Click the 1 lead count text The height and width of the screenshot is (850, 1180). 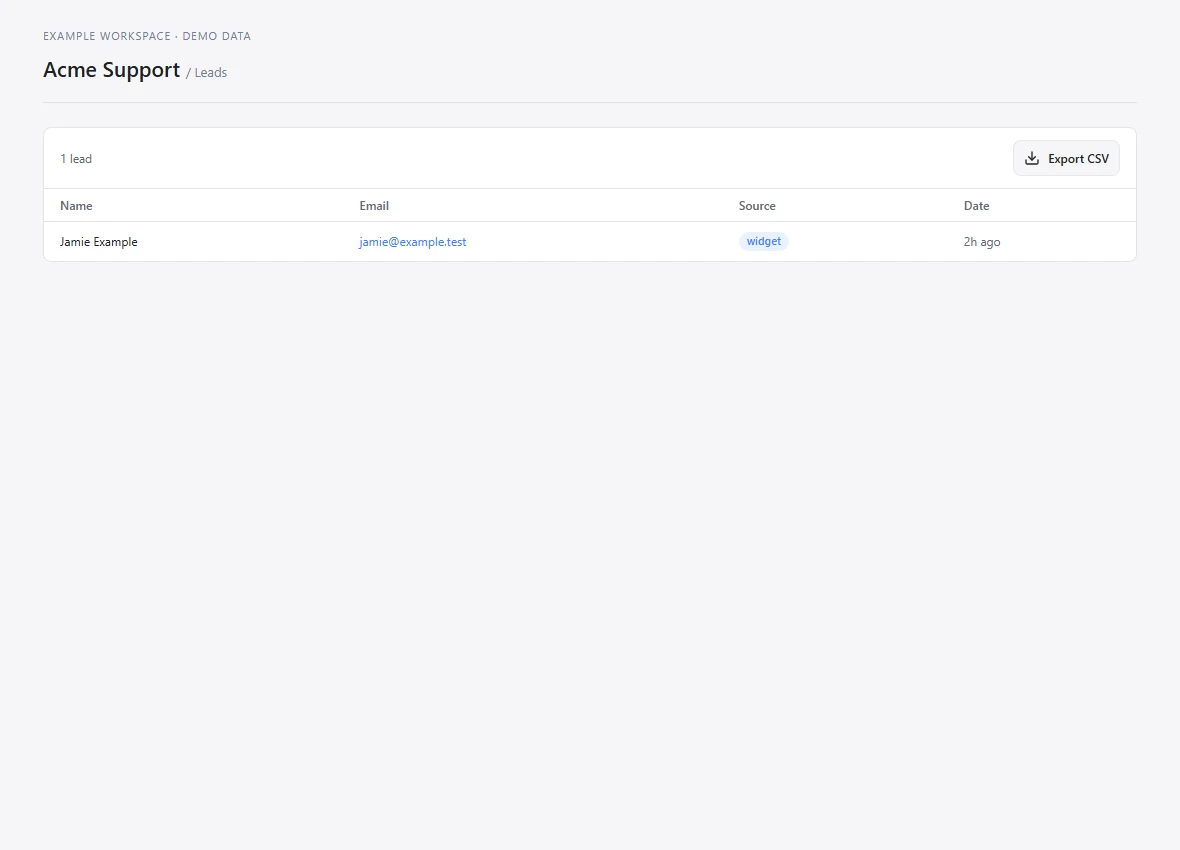(76, 159)
